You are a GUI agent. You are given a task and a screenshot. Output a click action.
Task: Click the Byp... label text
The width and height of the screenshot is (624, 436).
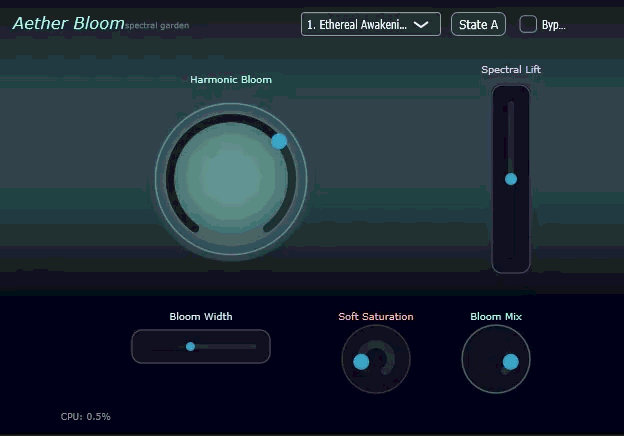[x=554, y=25]
